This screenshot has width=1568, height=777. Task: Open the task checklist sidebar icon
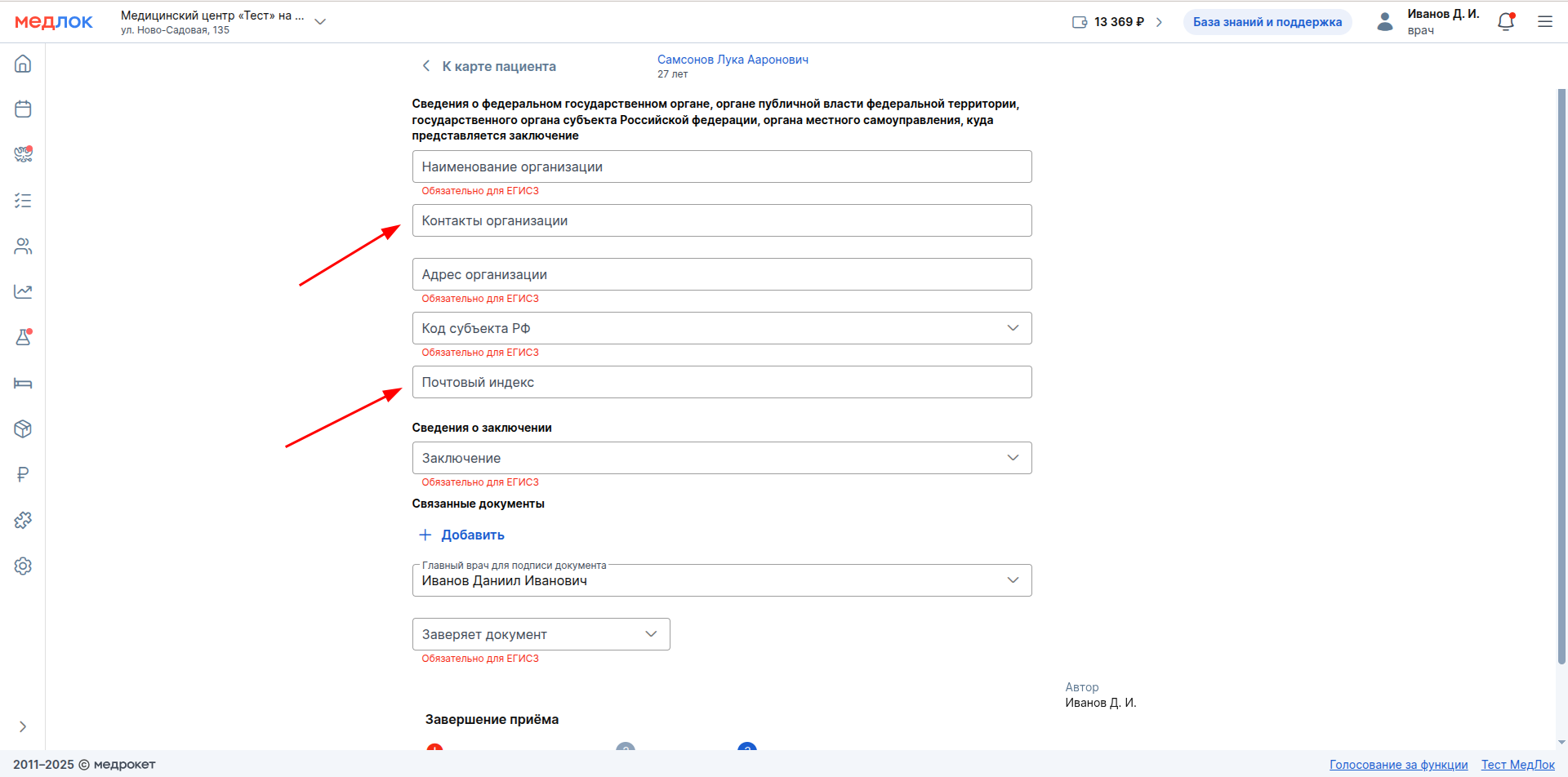(x=23, y=201)
